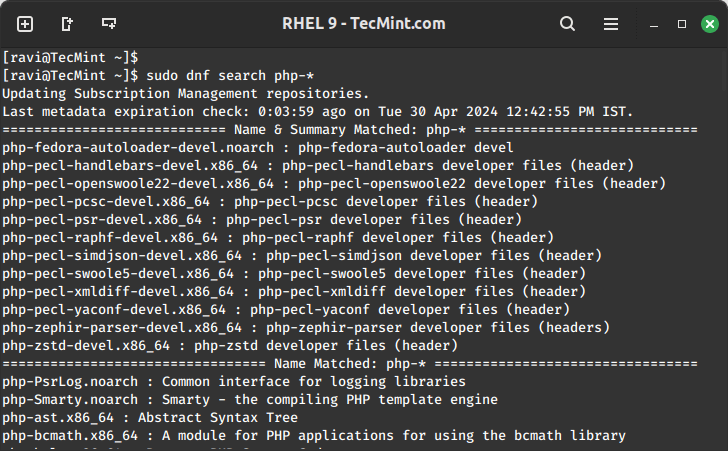This screenshot has height=451, width=728.
Task: Click the Last metadata expiration check line
Action: coord(317,111)
